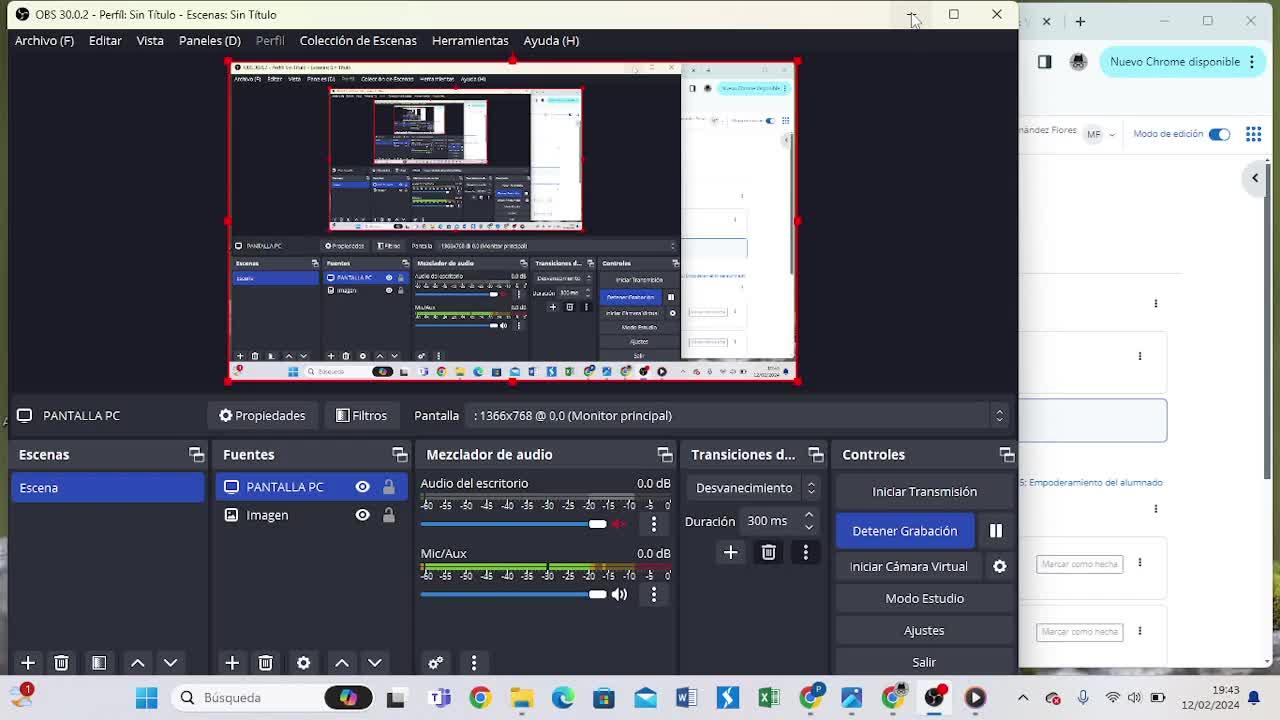This screenshot has width=1280, height=720.
Task: Pause the recording with the pause icon
Action: pyautogui.click(x=995, y=531)
